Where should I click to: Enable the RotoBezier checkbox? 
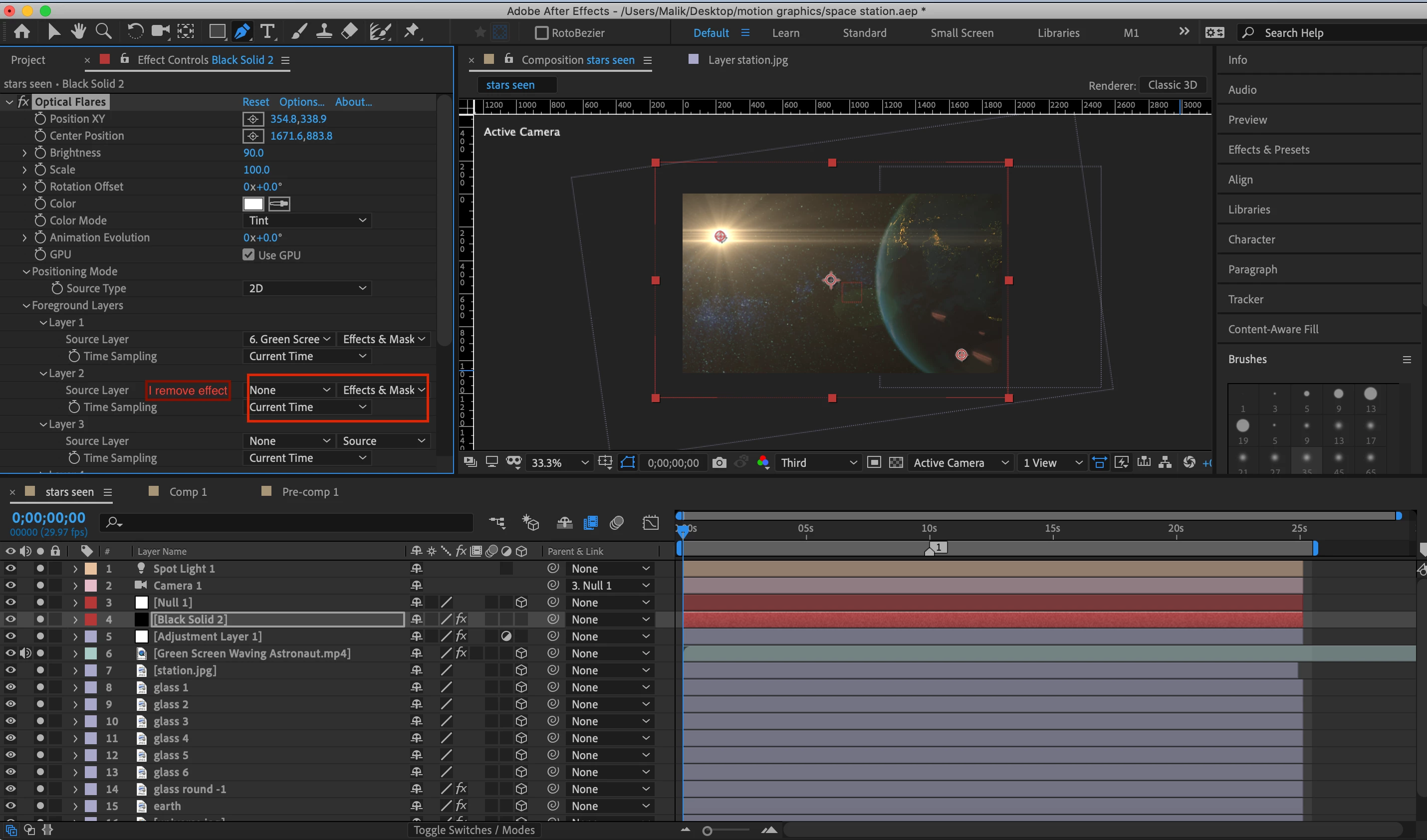[541, 33]
